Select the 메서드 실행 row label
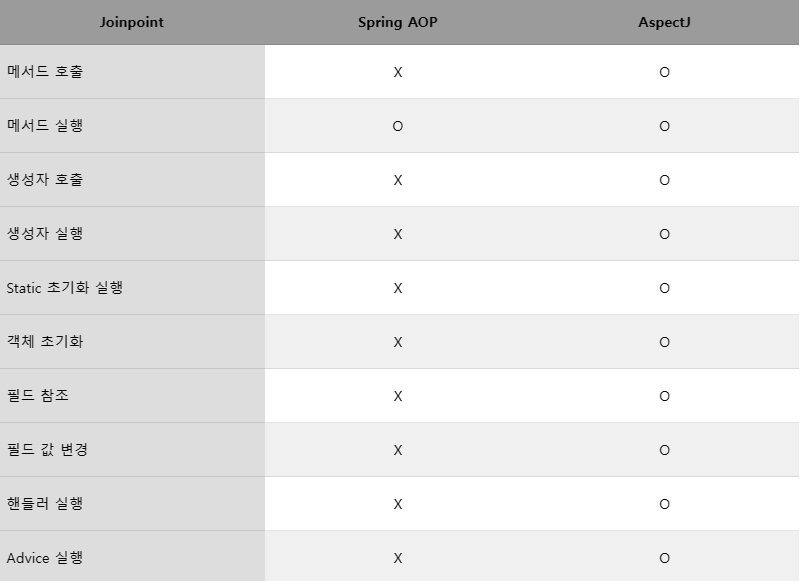The image size is (800, 581). coord(45,126)
